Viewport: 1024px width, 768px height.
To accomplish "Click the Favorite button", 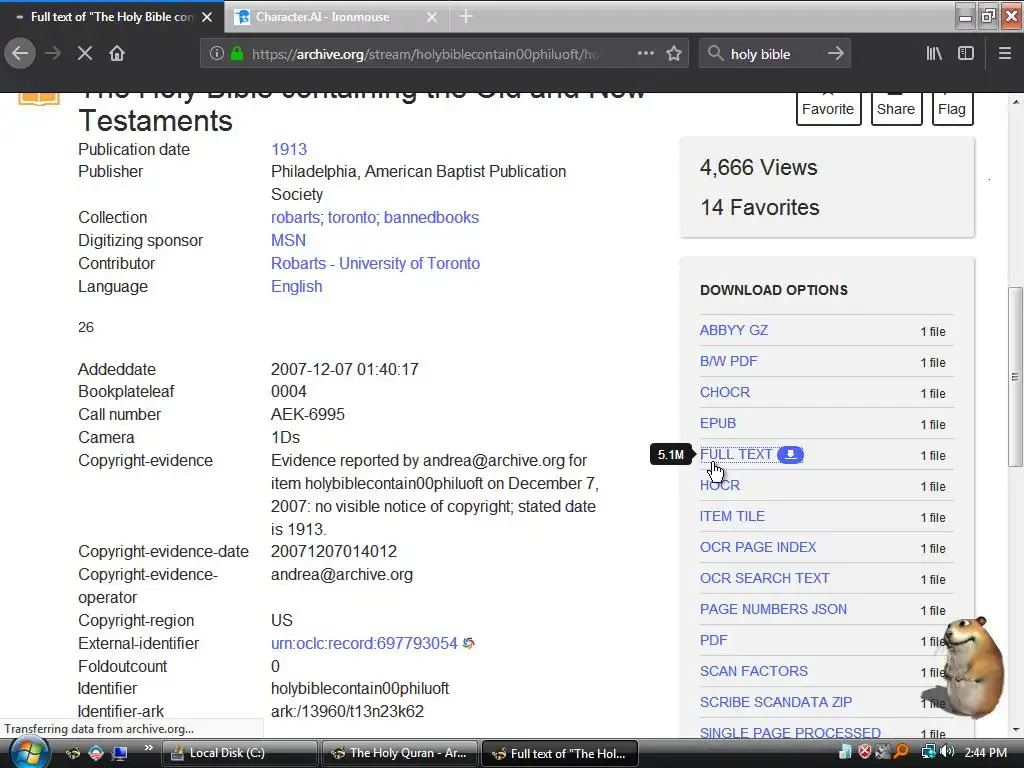I will 828,108.
